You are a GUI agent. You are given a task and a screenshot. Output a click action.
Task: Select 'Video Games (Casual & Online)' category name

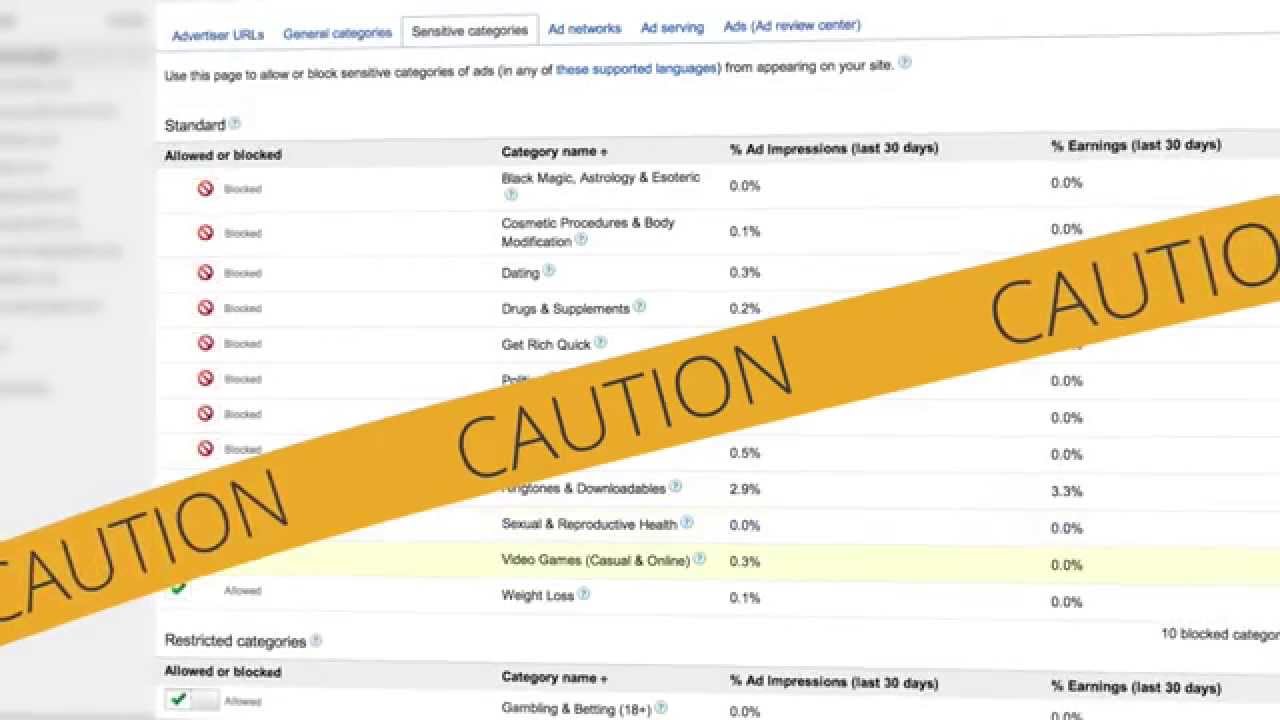596,560
